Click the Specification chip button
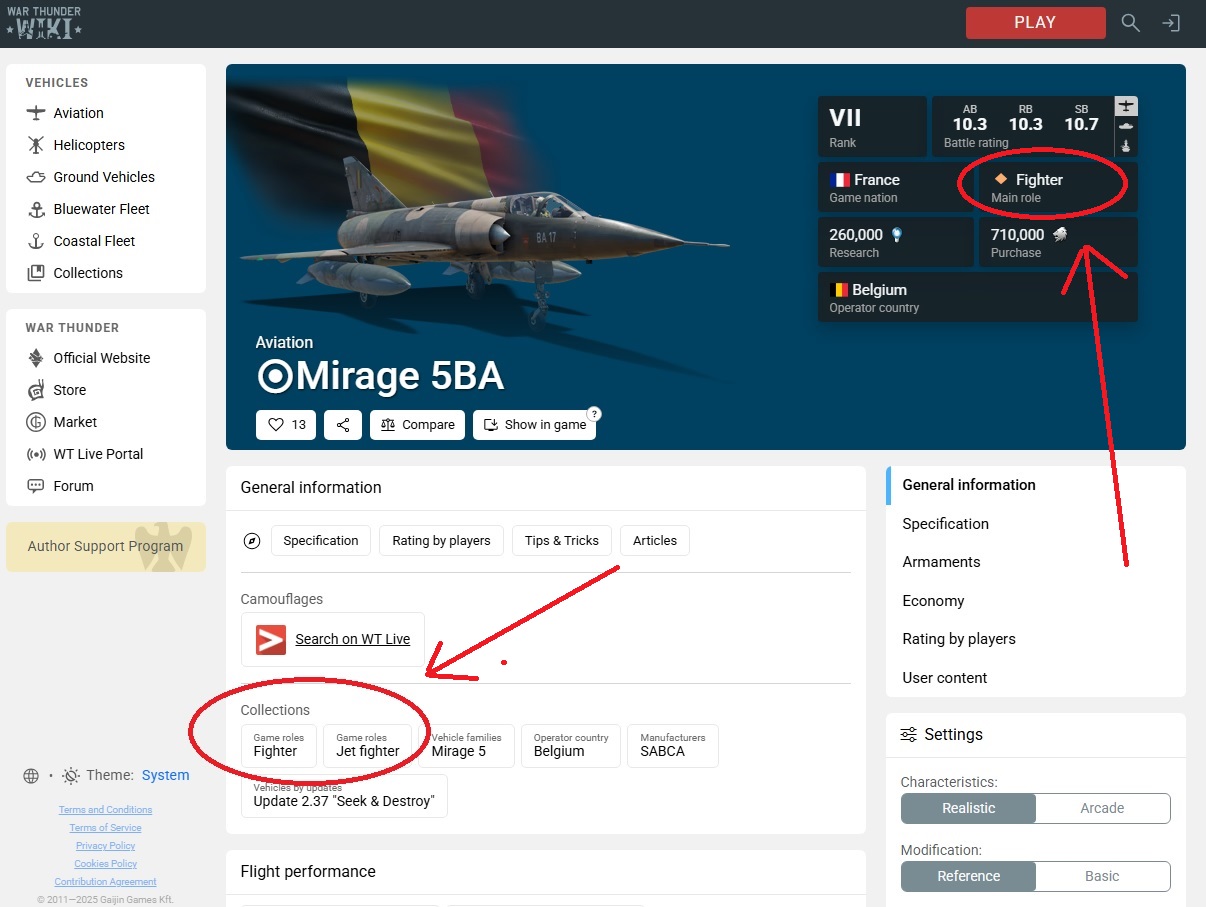The height and width of the screenshot is (907, 1206). click(321, 541)
